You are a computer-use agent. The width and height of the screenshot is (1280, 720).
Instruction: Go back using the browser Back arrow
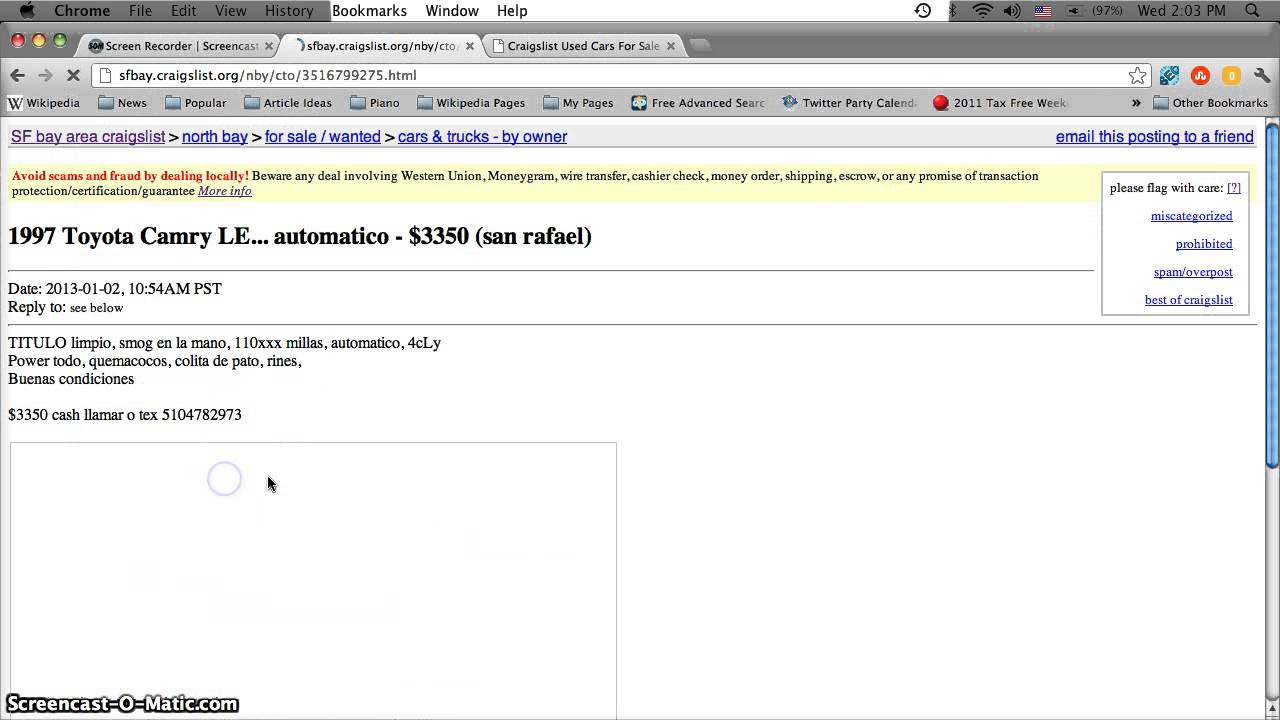click(17, 75)
